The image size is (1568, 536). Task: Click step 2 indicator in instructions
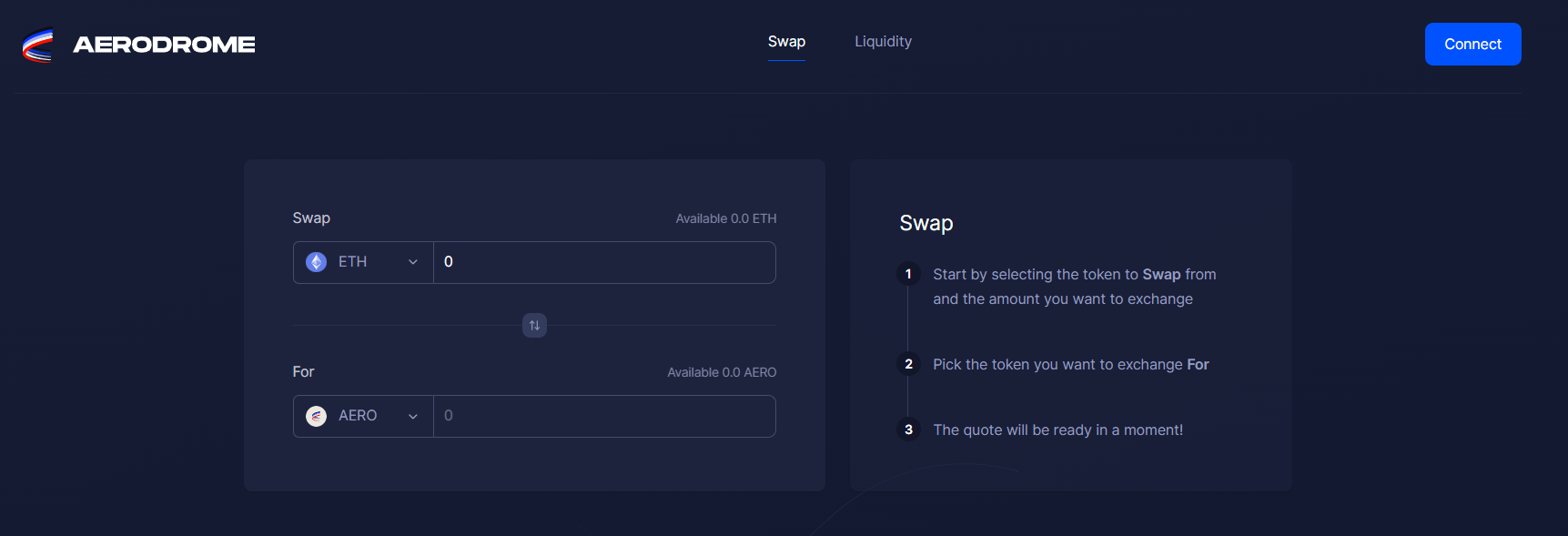908,363
